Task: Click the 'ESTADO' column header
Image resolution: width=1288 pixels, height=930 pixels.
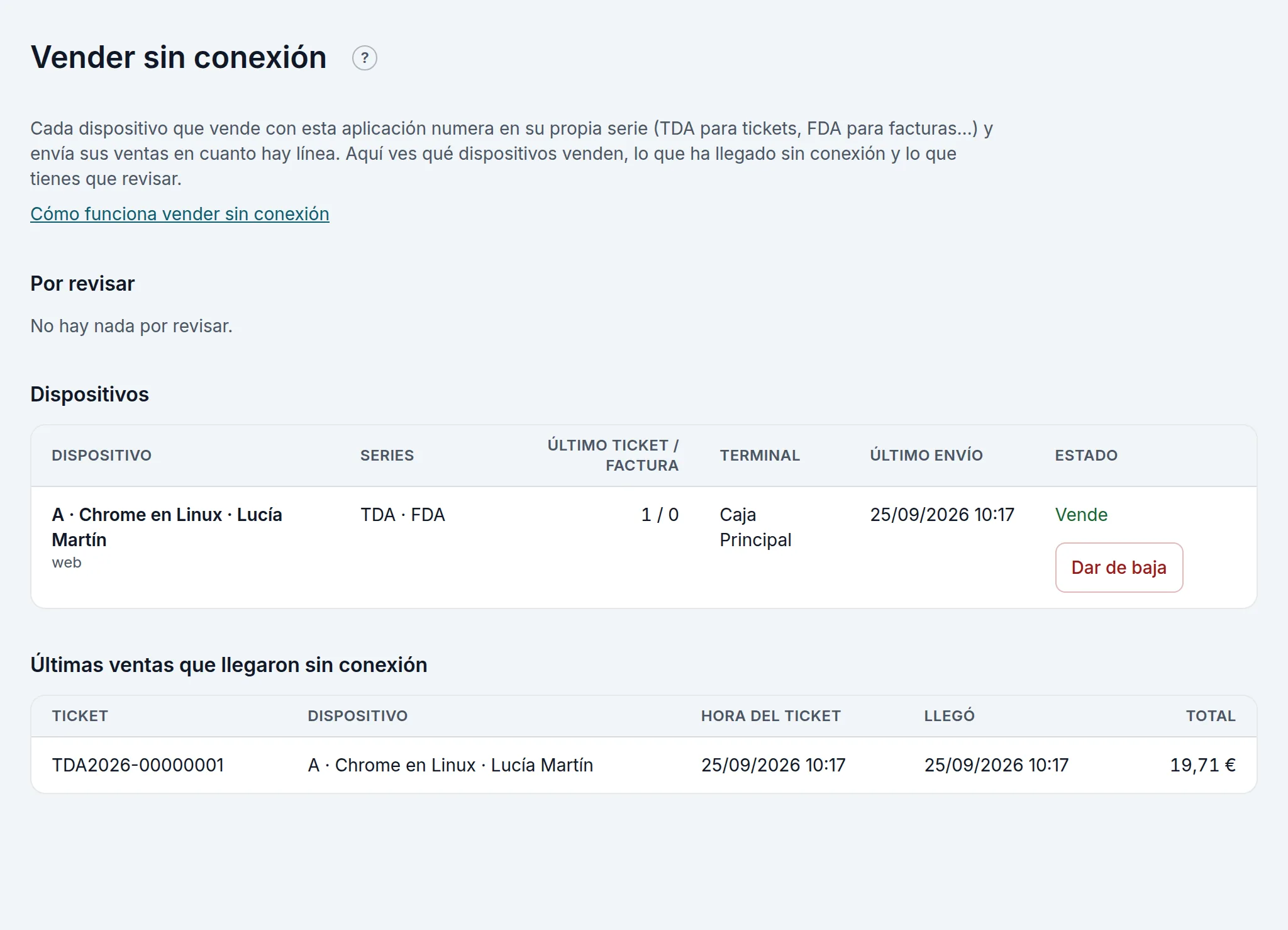Action: (1086, 456)
